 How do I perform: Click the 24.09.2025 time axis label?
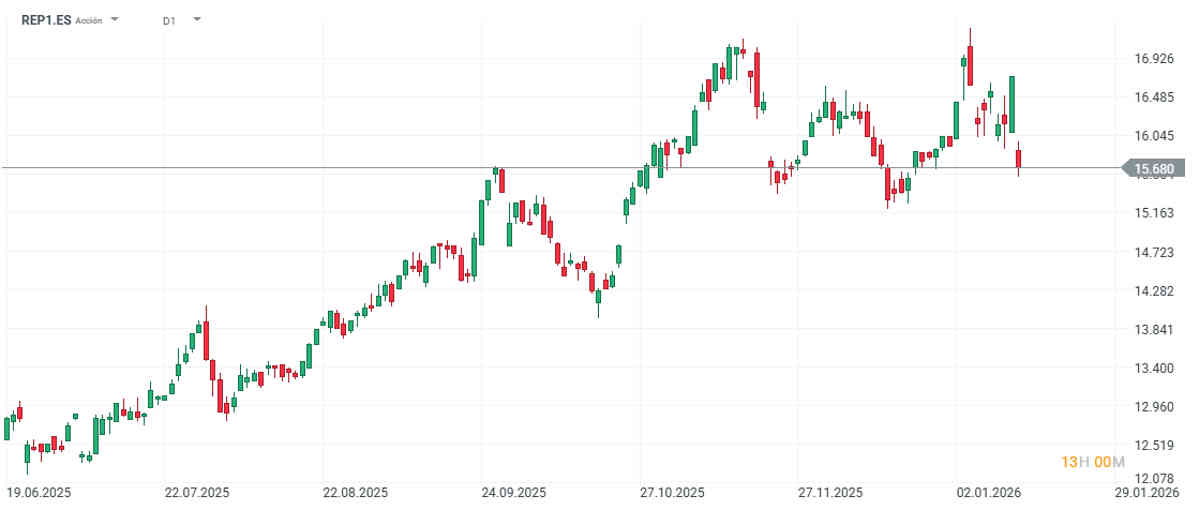pyautogui.click(x=513, y=493)
